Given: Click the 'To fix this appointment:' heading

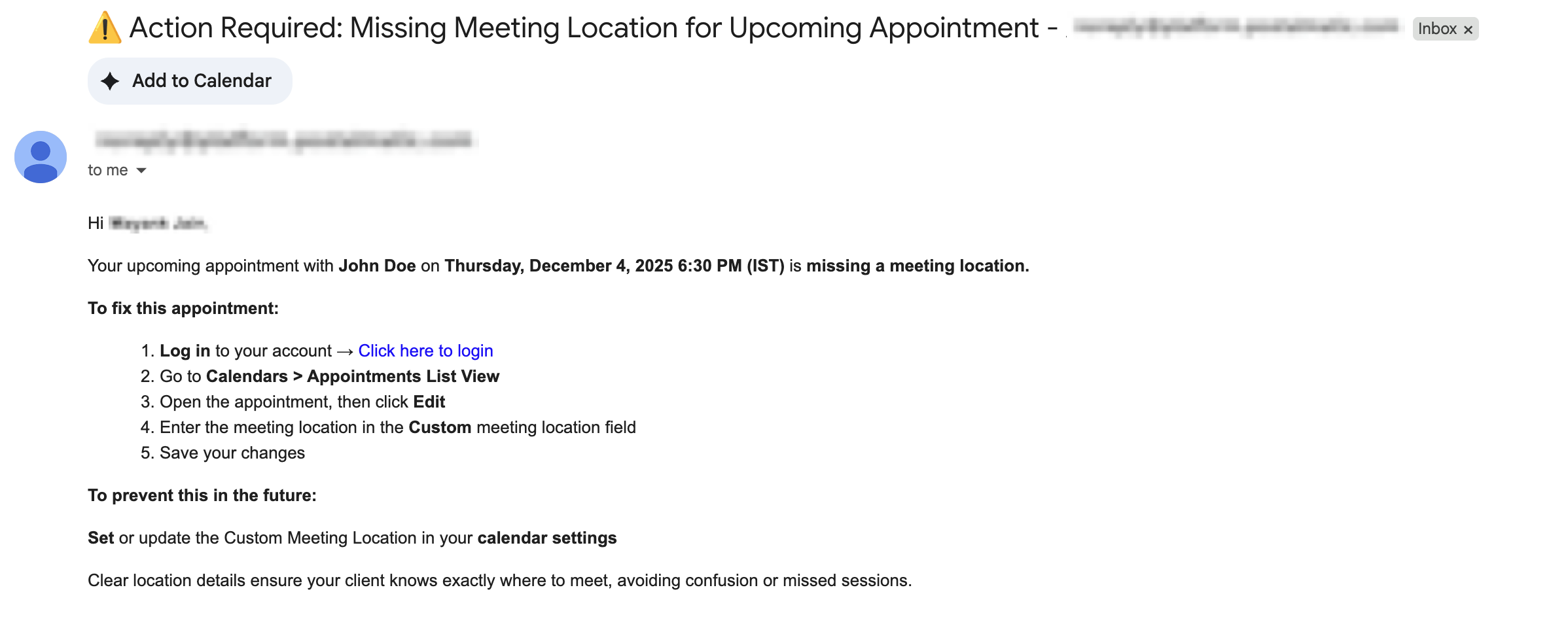Looking at the screenshot, I should coord(183,308).
